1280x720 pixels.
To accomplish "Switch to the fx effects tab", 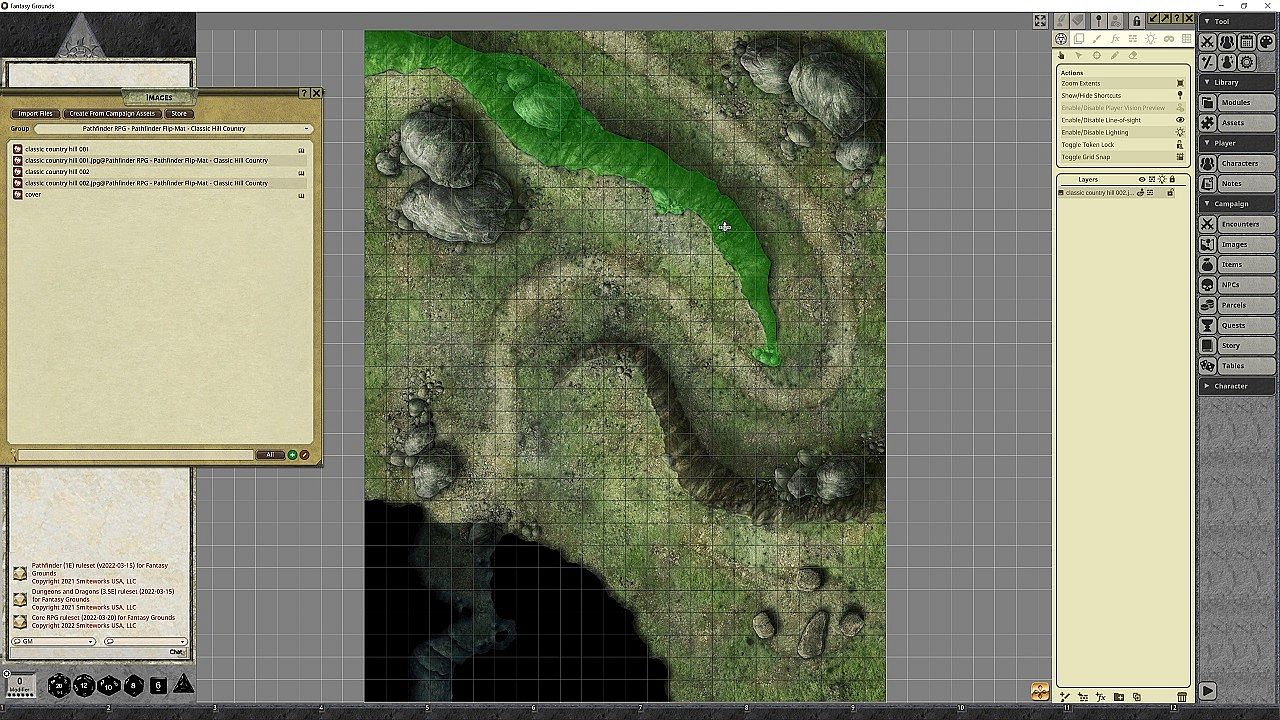I will [1115, 39].
